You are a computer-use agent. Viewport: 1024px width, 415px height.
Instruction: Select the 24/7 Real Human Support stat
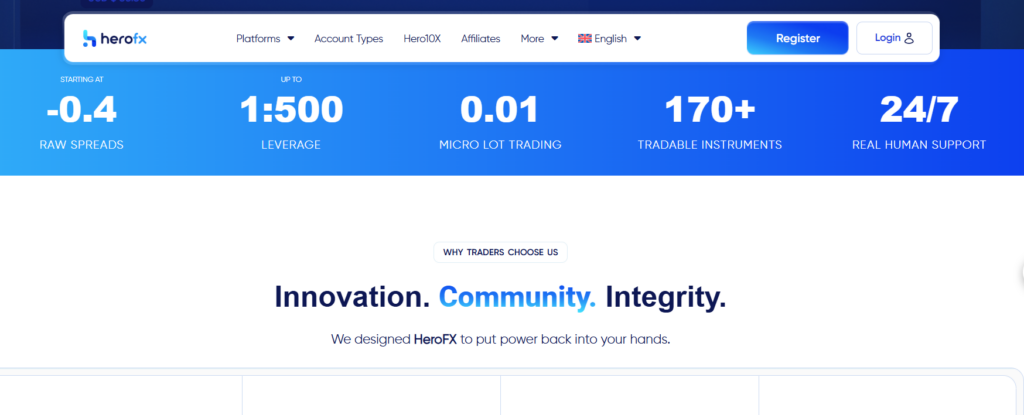click(919, 110)
